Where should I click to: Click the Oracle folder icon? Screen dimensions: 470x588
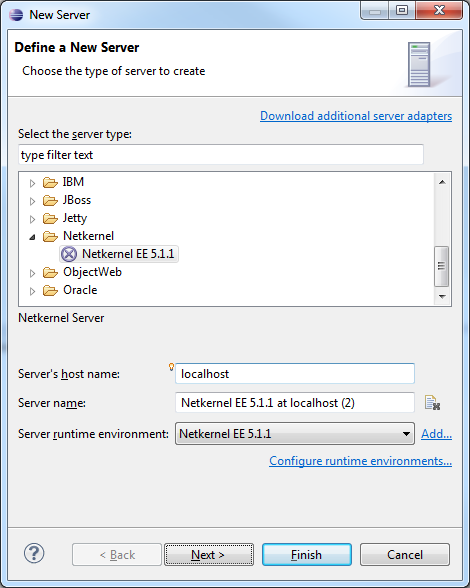coord(50,290)
